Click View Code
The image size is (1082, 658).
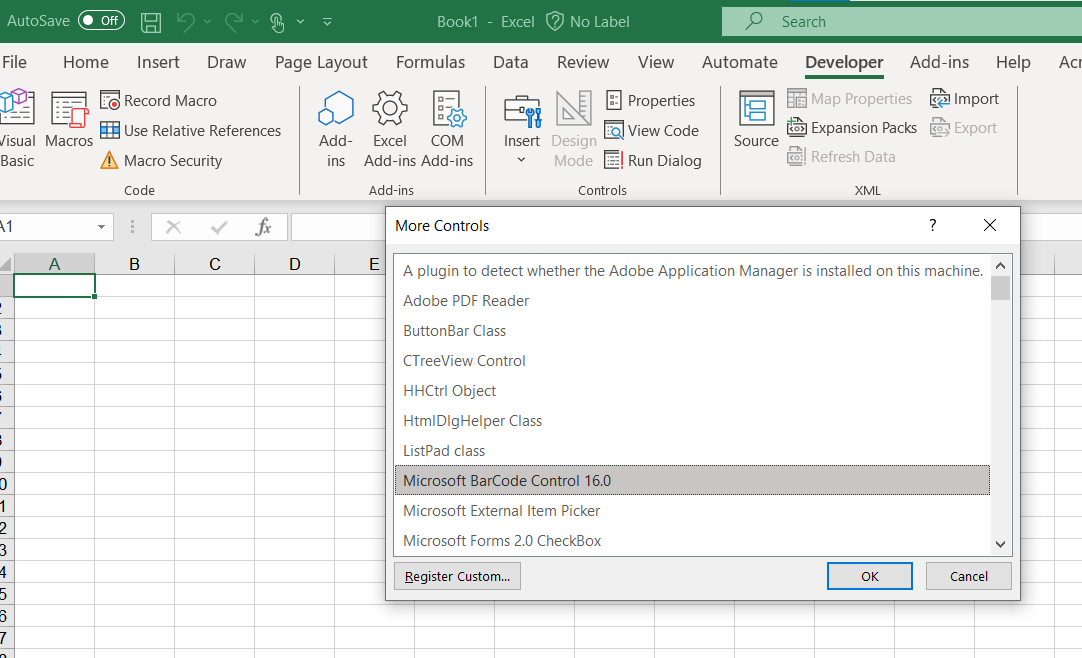coord(651,130)
